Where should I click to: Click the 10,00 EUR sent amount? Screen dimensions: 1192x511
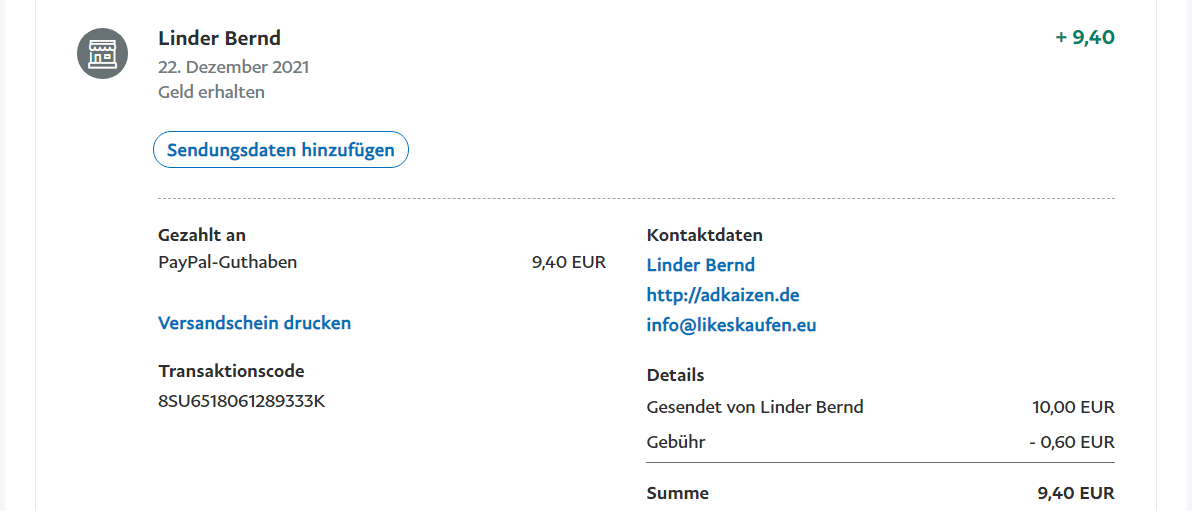(x=1073, y=407)
